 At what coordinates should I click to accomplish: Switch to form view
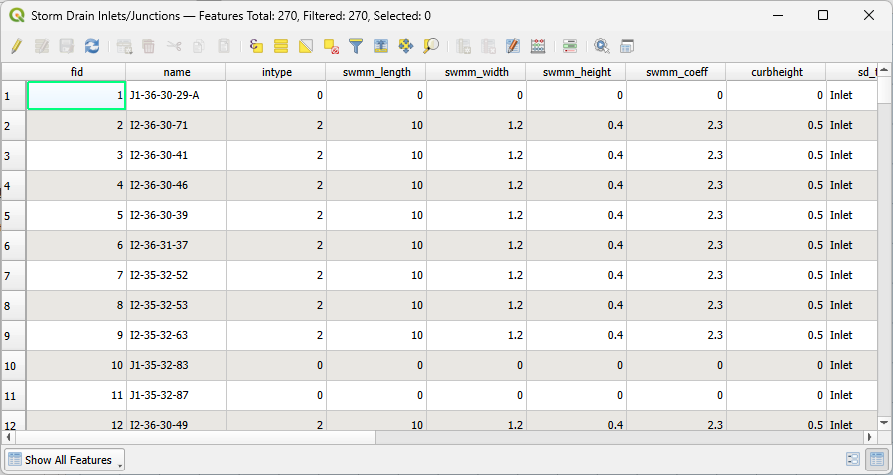point(853,459)
